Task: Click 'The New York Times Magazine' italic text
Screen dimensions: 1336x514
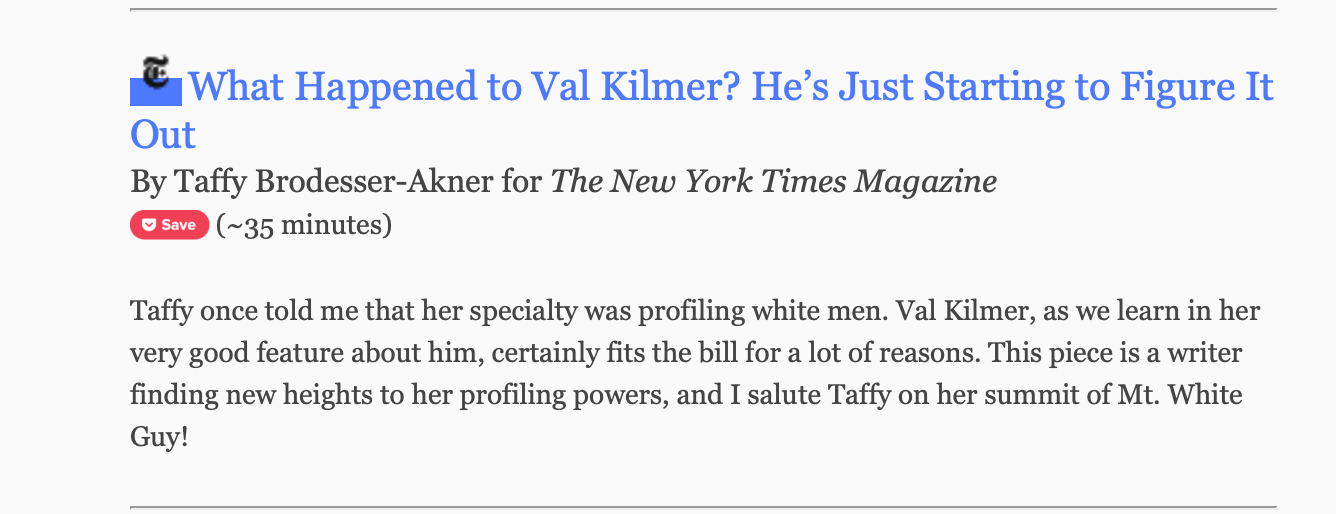Action: (x=774, y=181)
